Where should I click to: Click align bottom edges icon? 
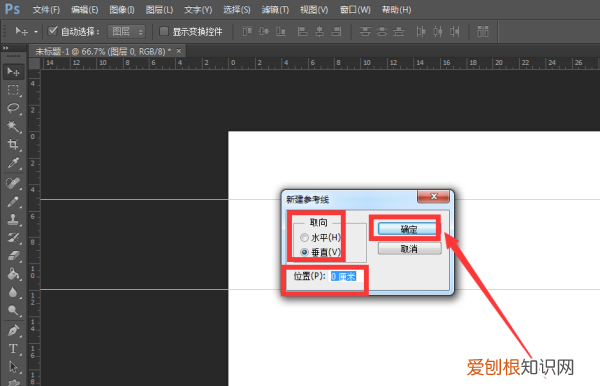click(x=281, y=31)
